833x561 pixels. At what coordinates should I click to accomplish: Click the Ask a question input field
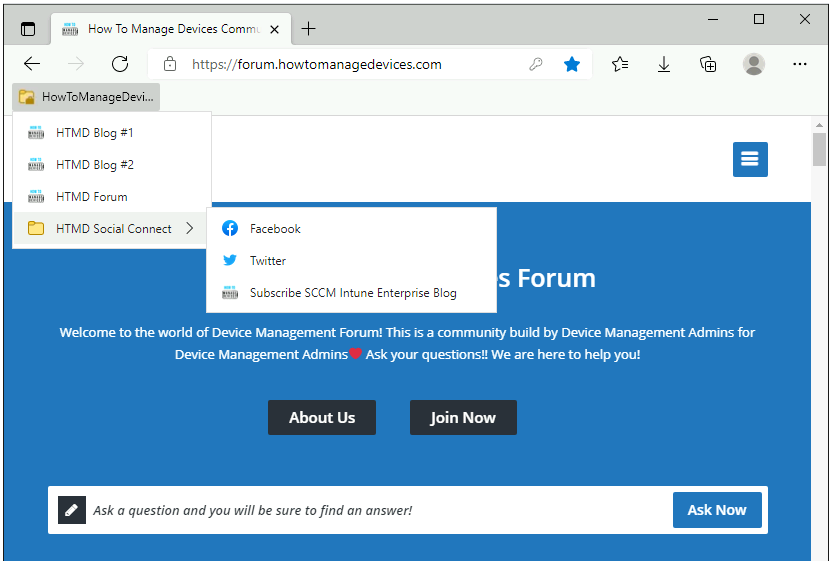(379, 511)
